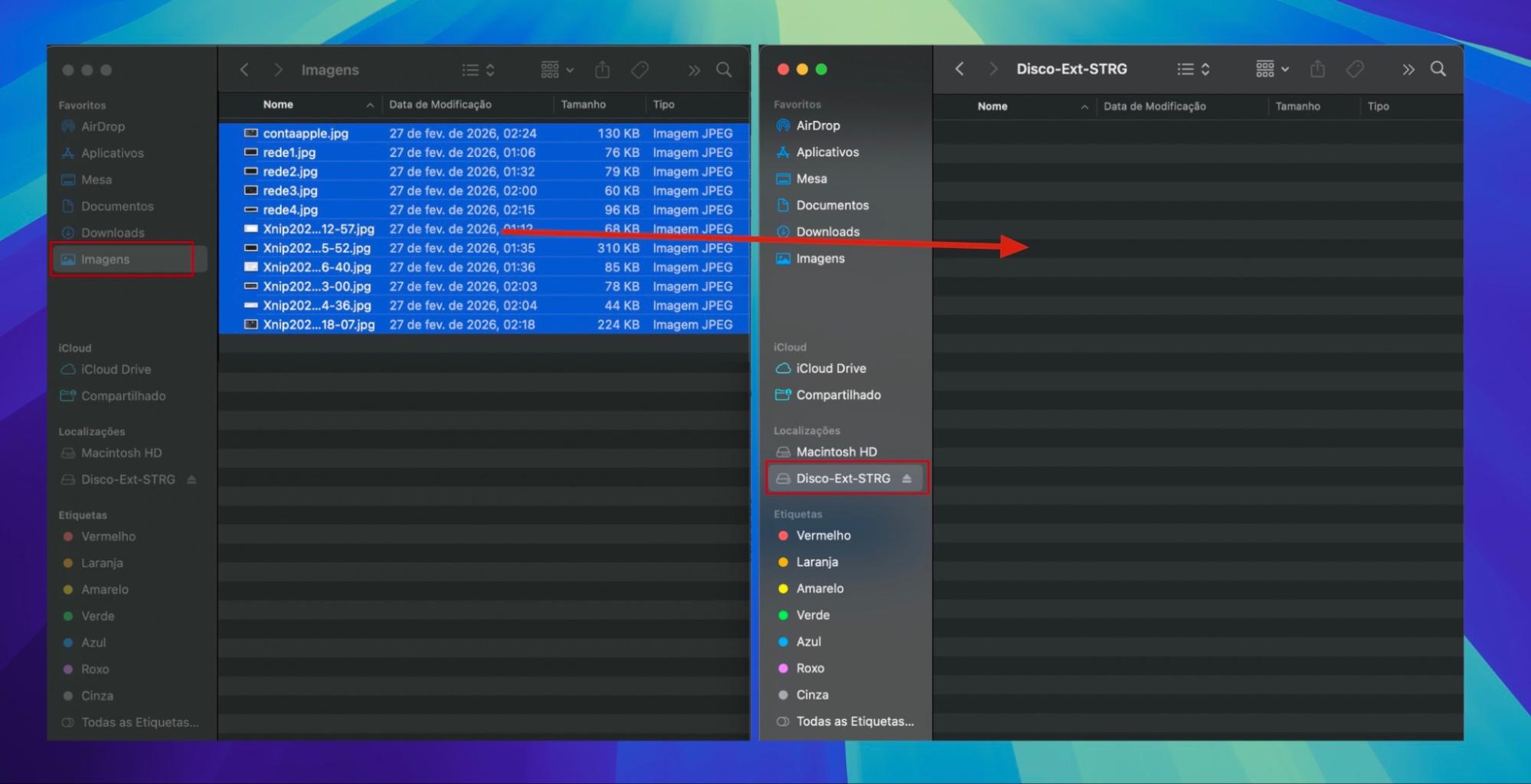This screenshot has height=784, width=1531.
Task: Sort files by the Tamanho column
Action: [584, 104]
